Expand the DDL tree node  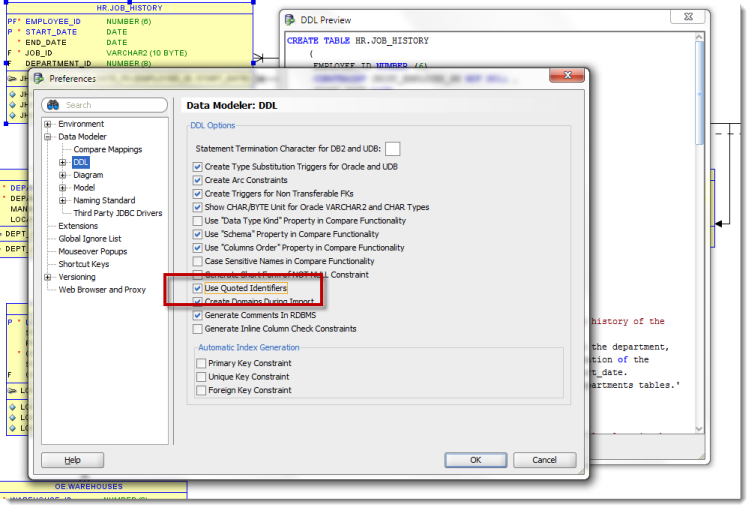pos(62,163)
